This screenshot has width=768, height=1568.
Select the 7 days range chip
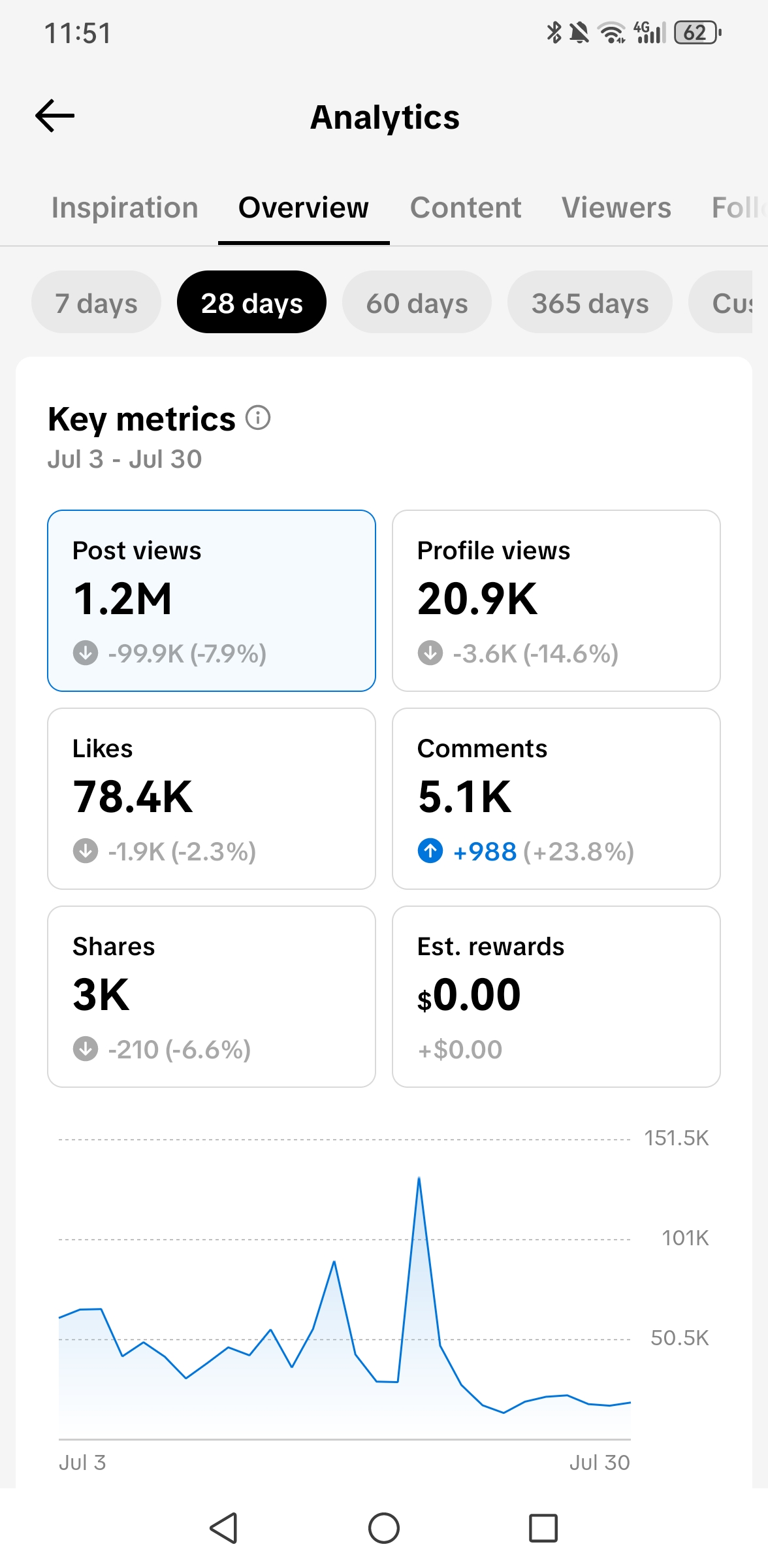96,302
